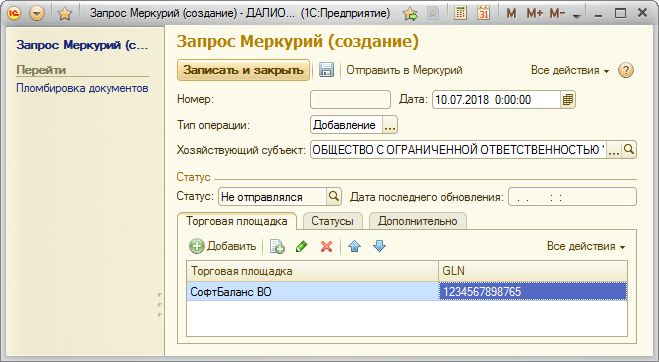Move row up with blue arrow
This screenshot has width=659, height=362.
pos(355,246)
